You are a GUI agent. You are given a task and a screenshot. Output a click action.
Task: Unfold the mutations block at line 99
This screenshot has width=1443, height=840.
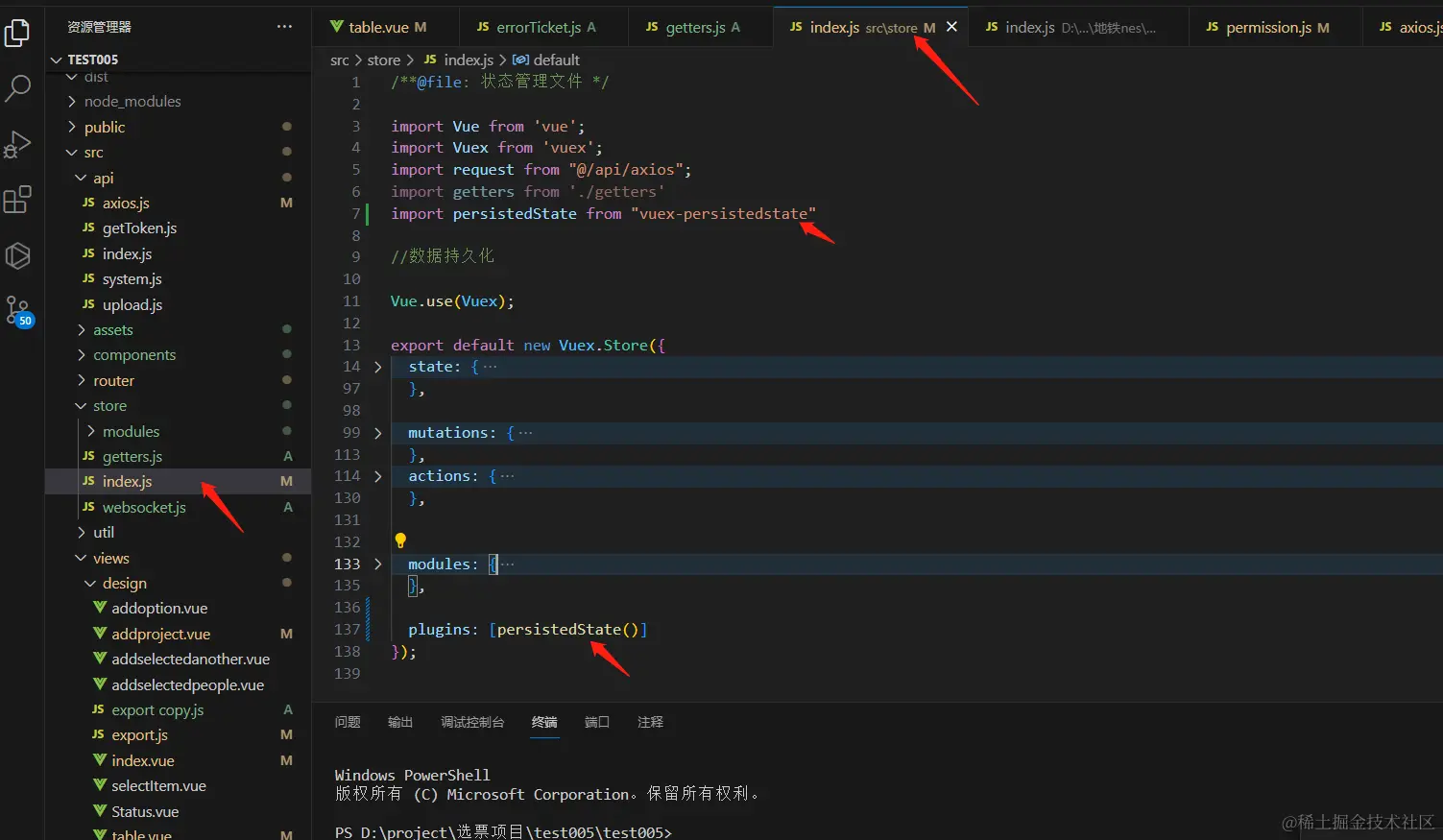378,433
